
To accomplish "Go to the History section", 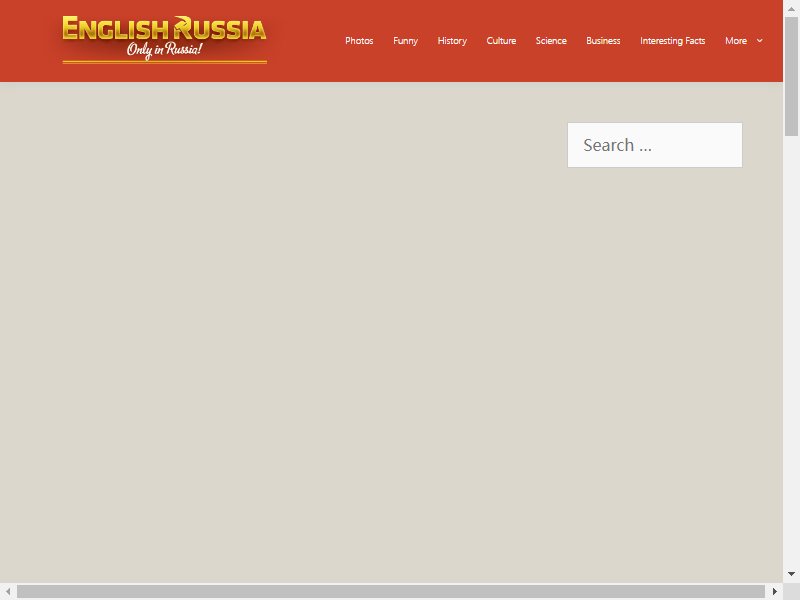I will coord(452,41).
